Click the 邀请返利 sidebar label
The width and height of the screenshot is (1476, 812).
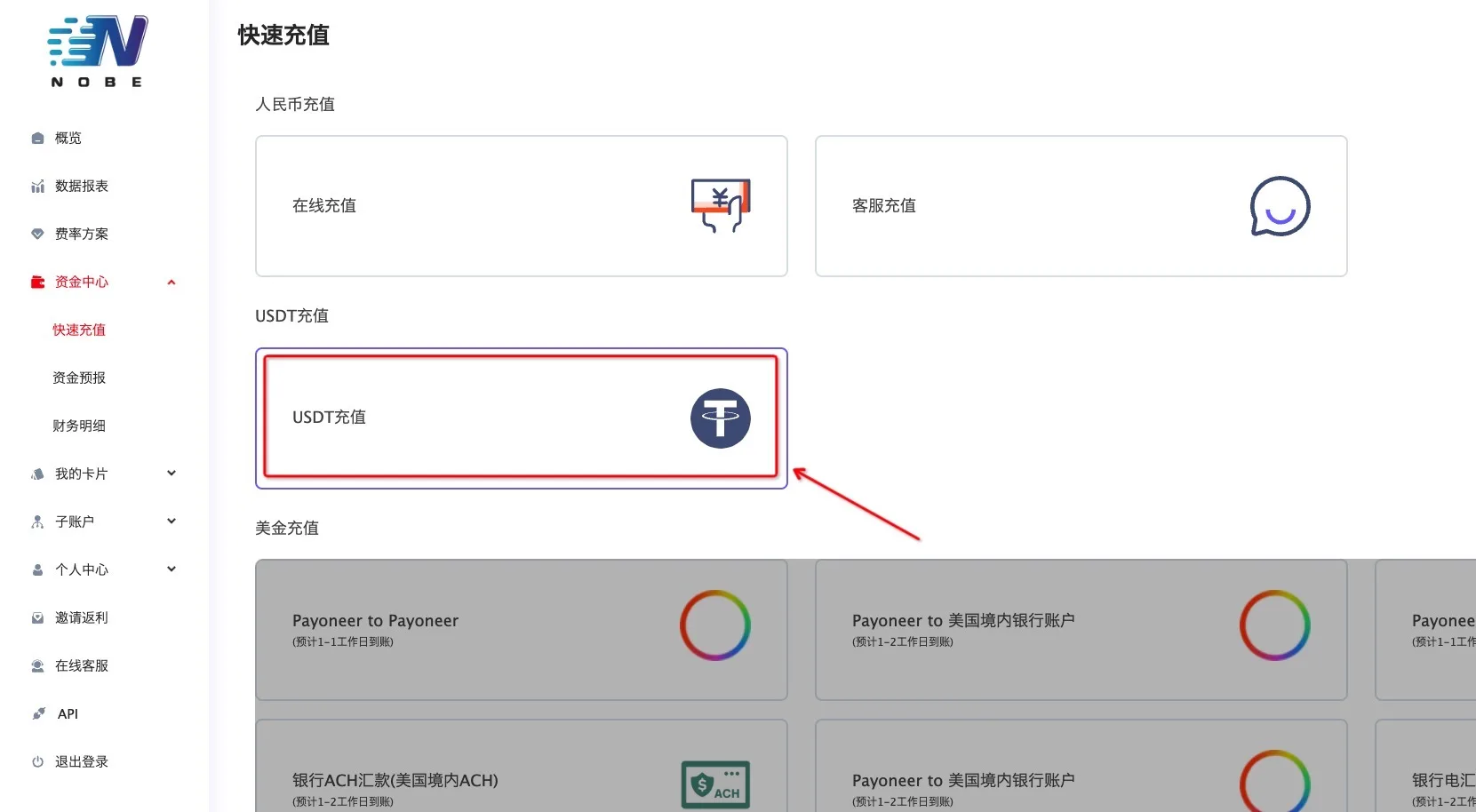pos(82,617)
